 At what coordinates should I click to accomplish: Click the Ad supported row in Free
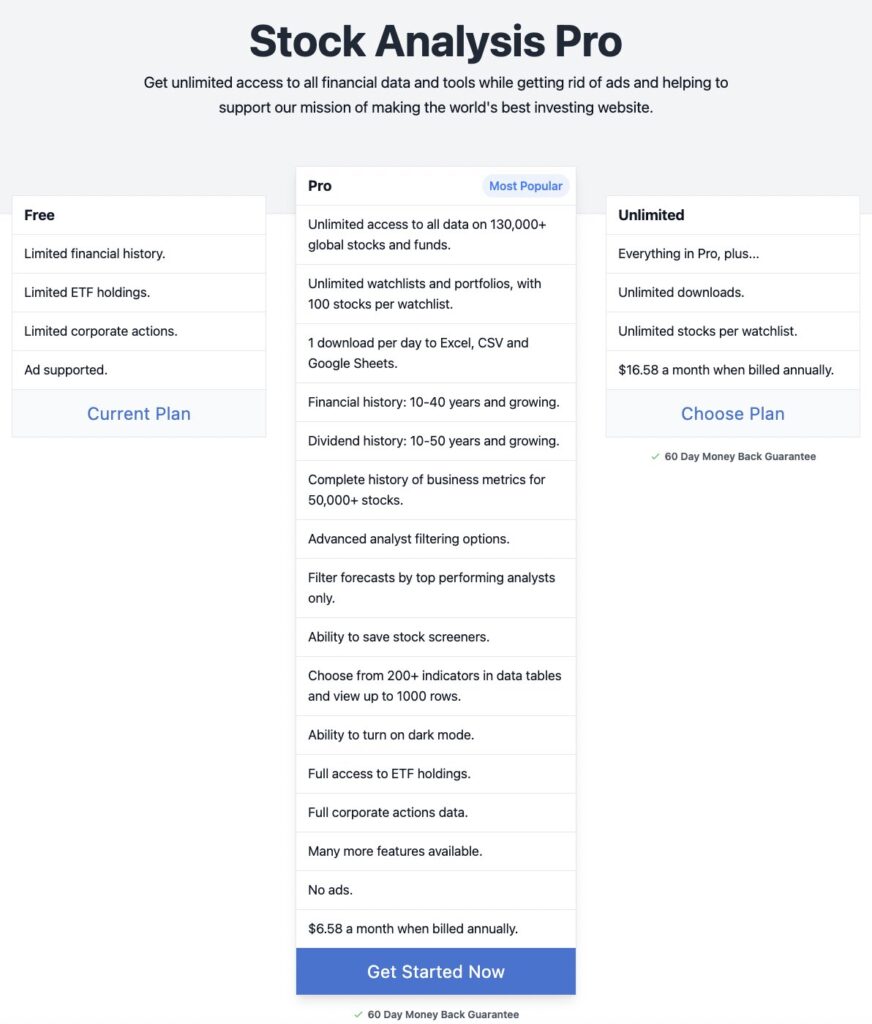(66, 370)
